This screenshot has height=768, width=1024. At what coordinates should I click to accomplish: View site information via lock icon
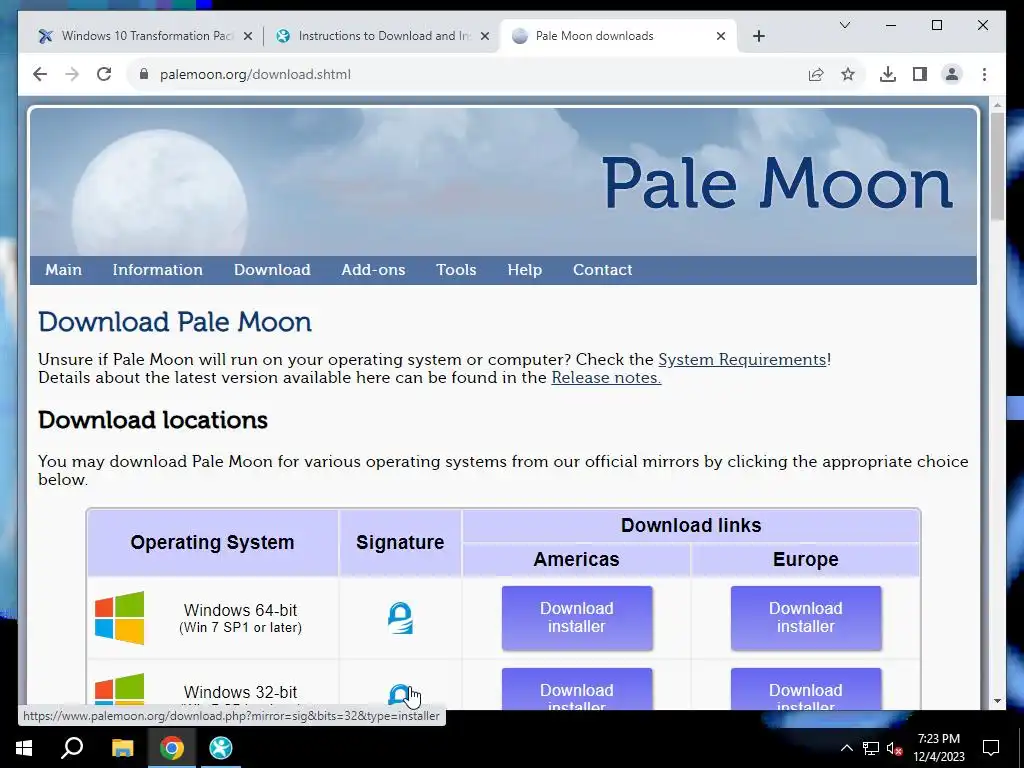tap(144, 74)
